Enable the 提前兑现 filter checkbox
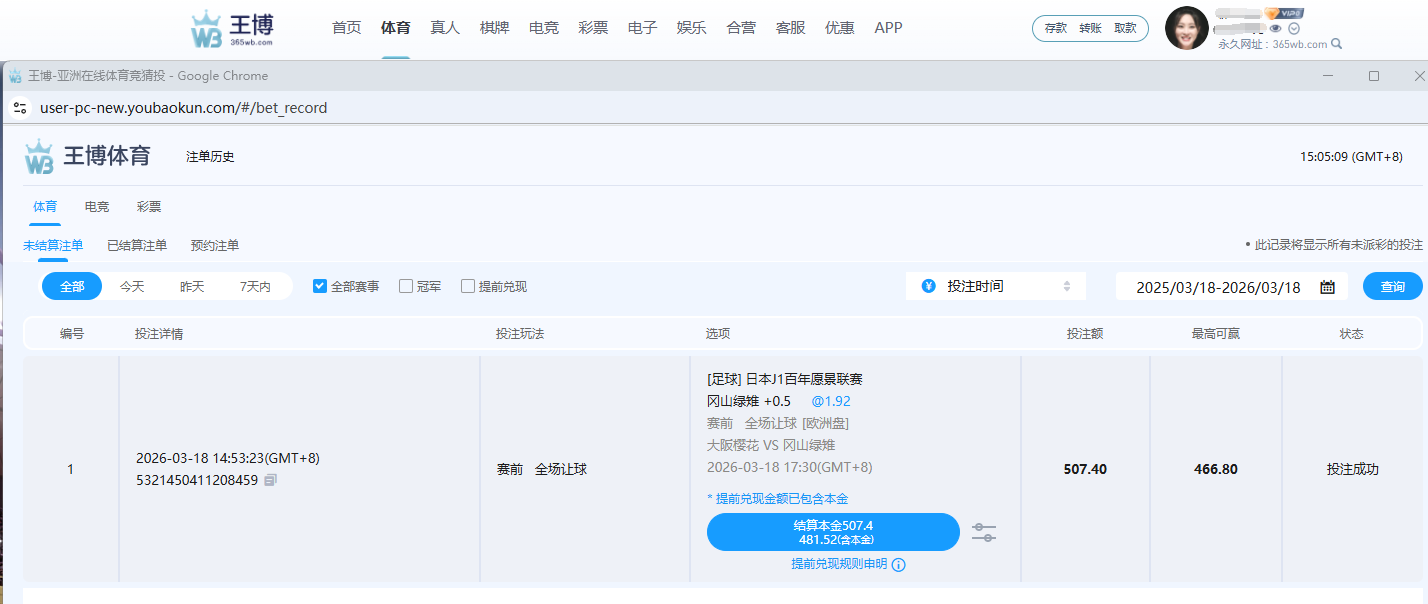This screenshot has height=604, width=1428. 468,286
